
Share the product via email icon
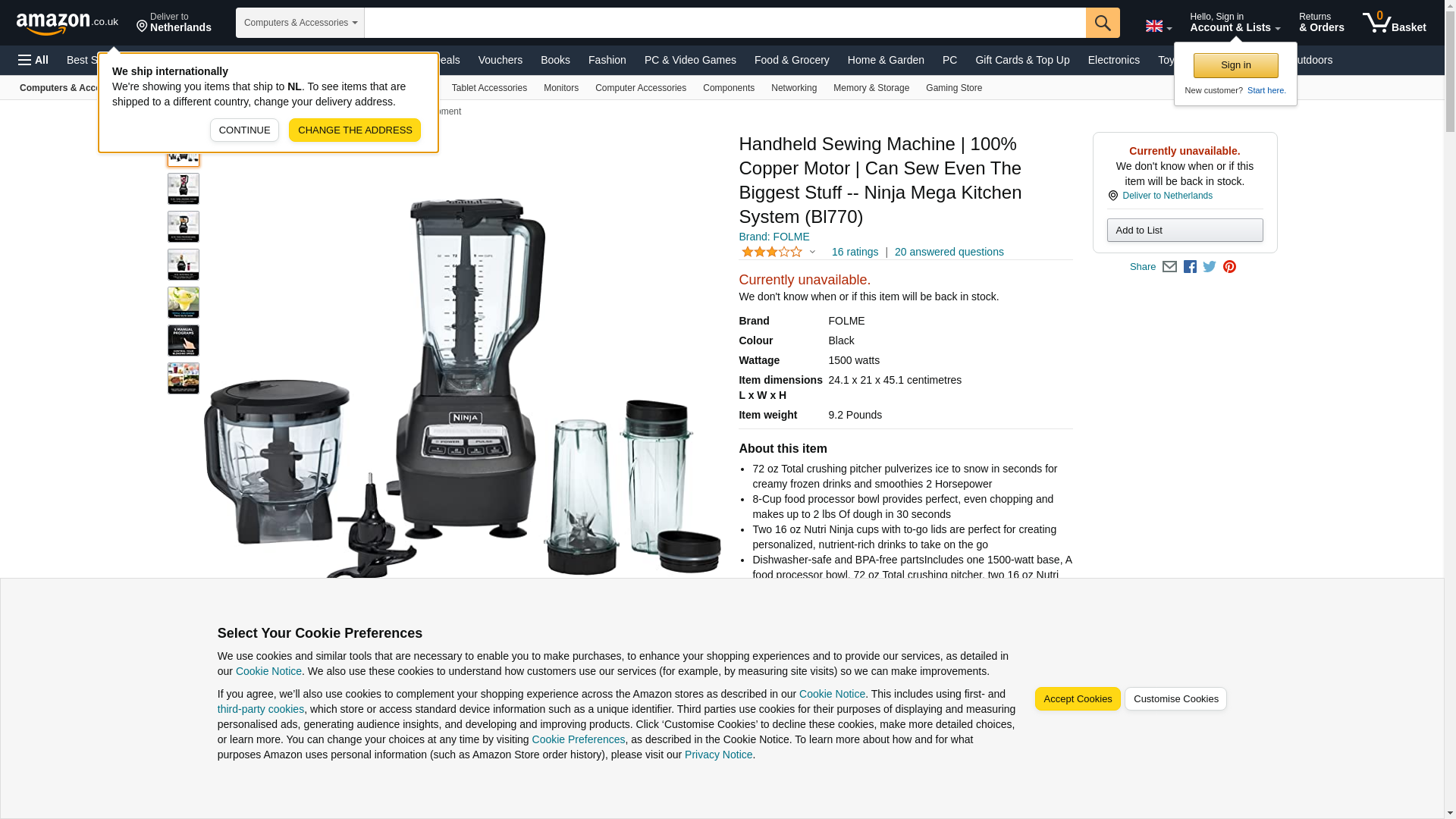click(x=1169, y=267)
